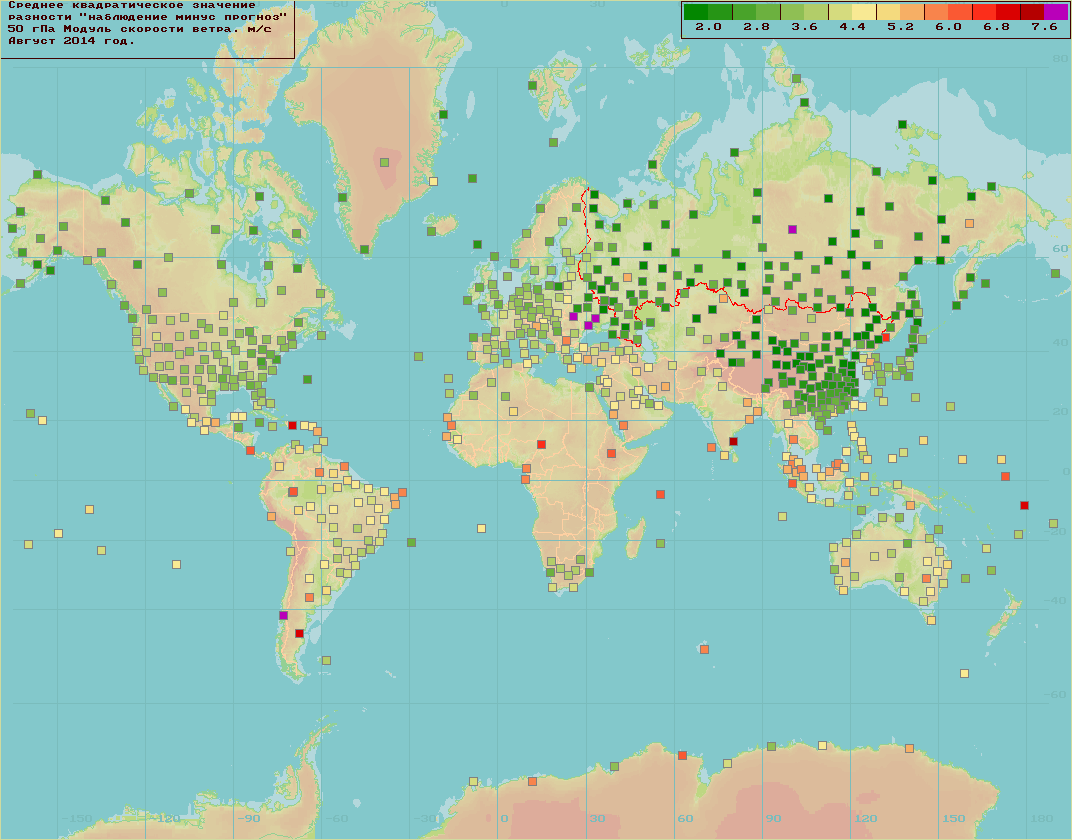Click bottom longitude label -90

click(x=249, y=819)
